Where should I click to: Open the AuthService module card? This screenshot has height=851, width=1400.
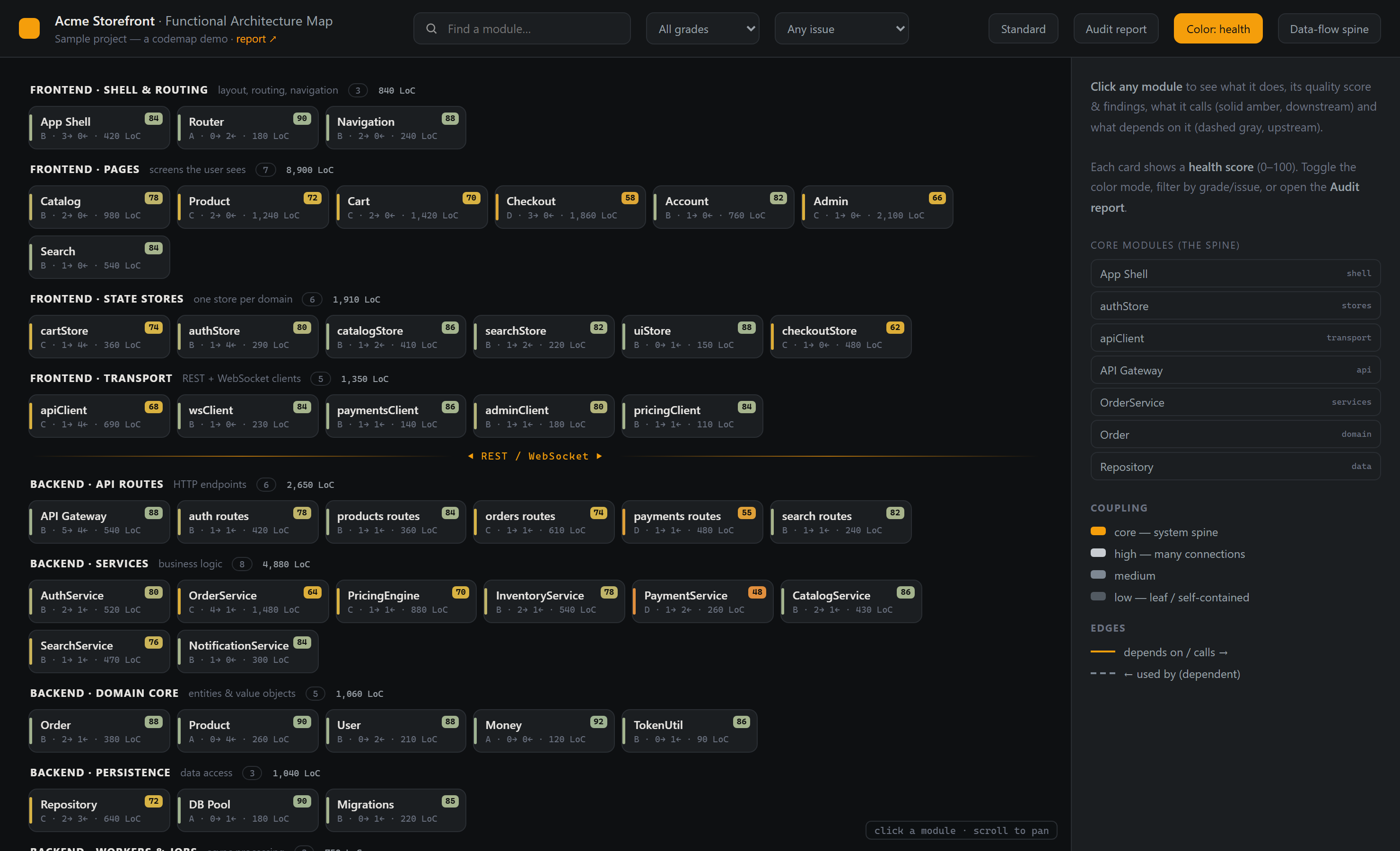[99, 601]
